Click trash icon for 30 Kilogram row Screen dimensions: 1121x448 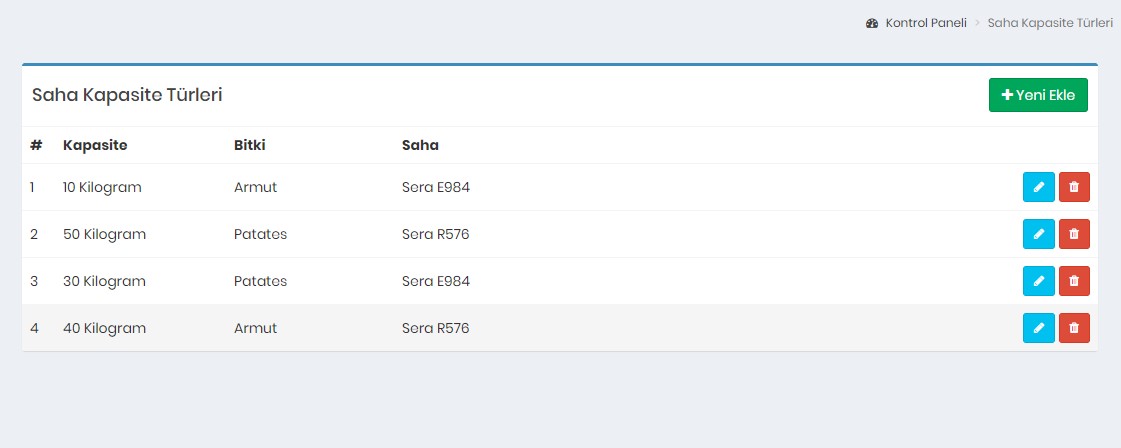[1074, 281]
